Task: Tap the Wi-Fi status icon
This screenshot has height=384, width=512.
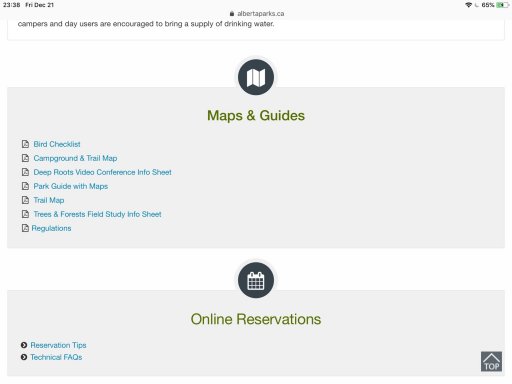Action: point(468,5)
